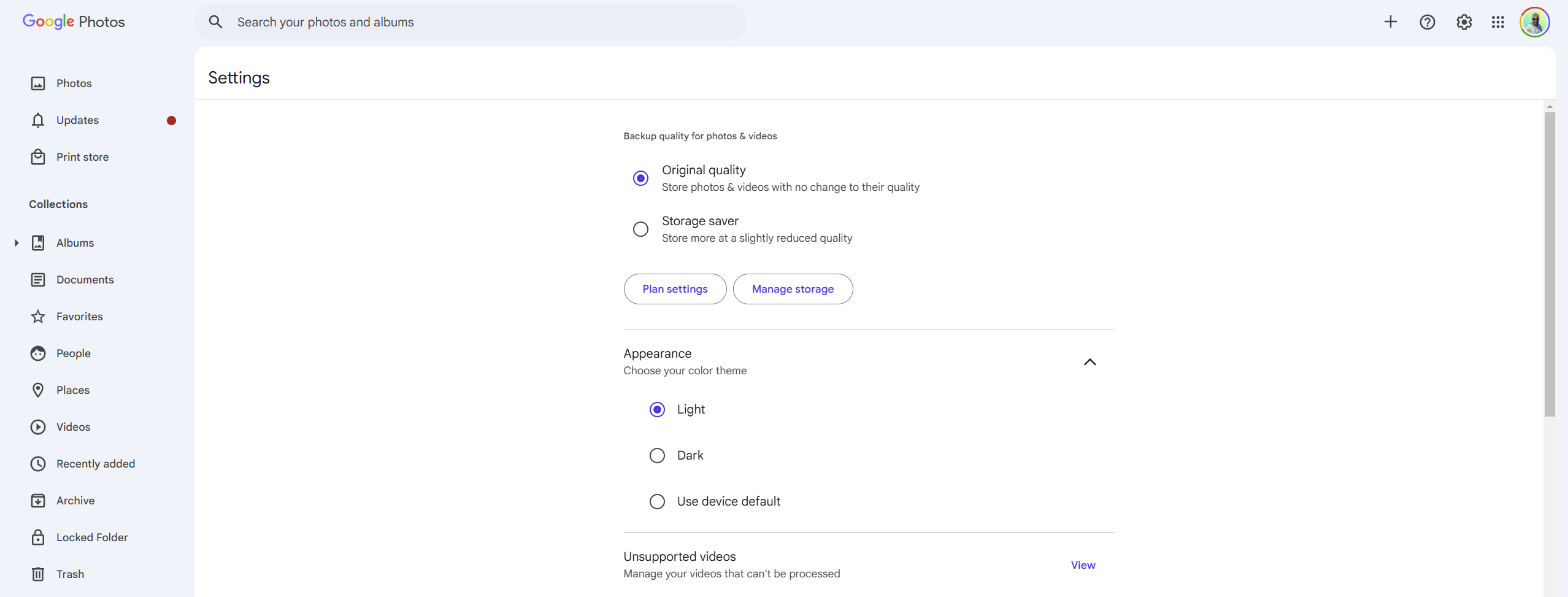Image resolution: width=1568 pixels, height=597 pixels.
Task: Open the Updates item in sidebar
Action: [x=77, y=120]
